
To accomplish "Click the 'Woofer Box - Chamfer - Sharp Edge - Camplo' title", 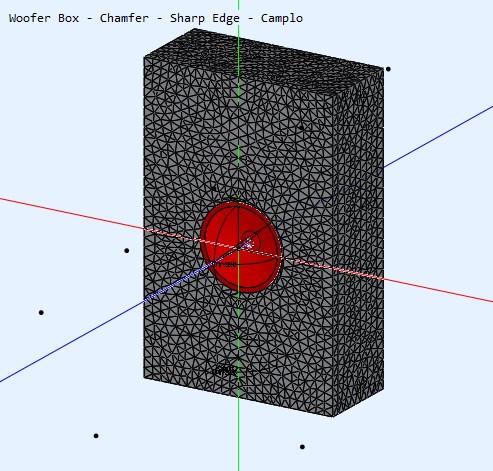I will [x=156, y=18].
